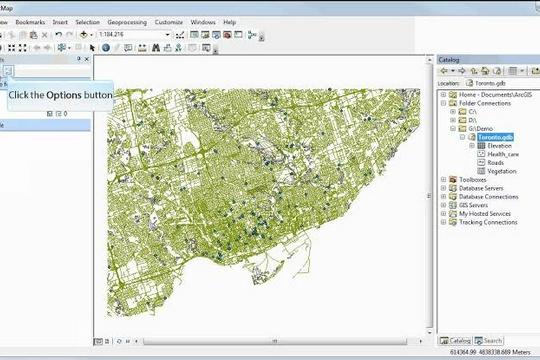Click the Refresh map icon
The width and height of the screenshot is (540, 360).
(x=119, y=341)
